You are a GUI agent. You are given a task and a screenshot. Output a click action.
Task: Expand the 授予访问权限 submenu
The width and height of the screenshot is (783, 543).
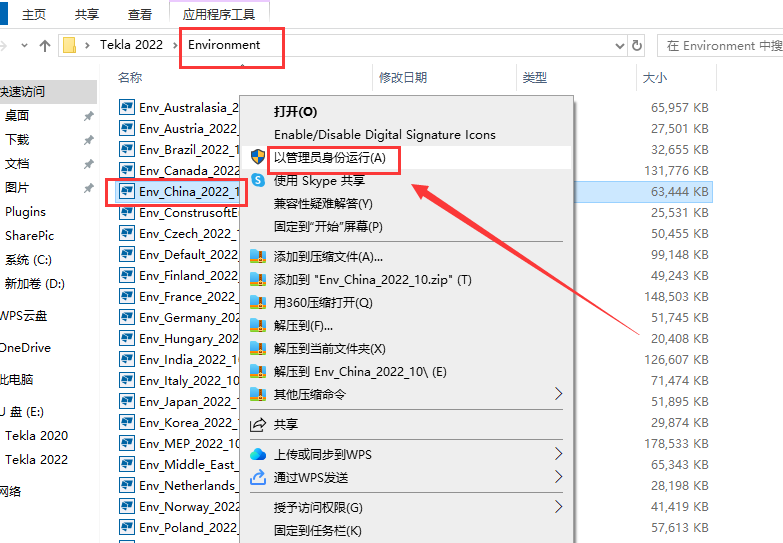coord(558,507)
